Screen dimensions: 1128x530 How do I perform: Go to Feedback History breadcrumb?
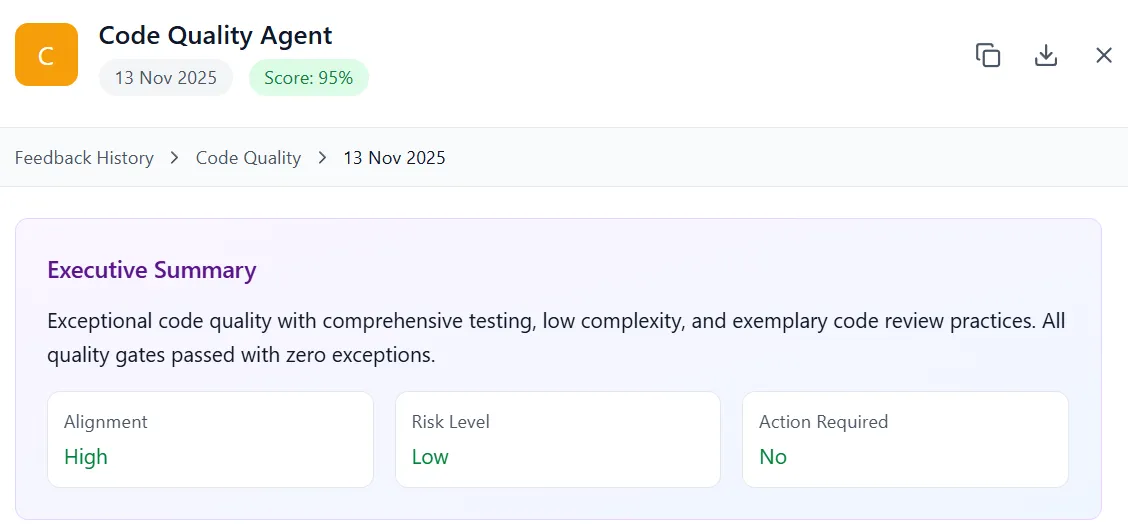coord(84,158)
